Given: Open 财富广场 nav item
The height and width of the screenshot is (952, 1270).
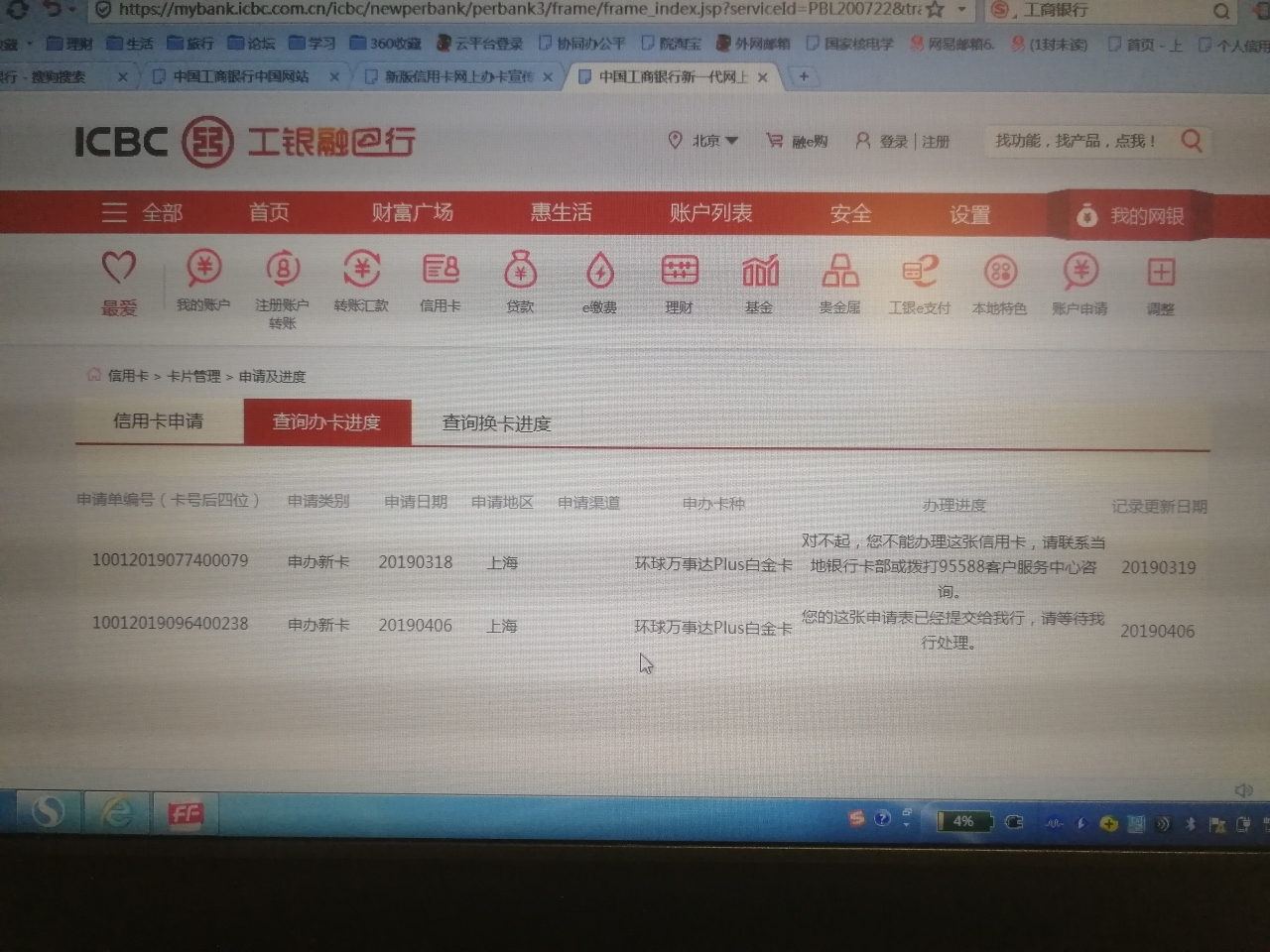Looking at the screenshot, I should pyautogui.click(x=413, y=212).
